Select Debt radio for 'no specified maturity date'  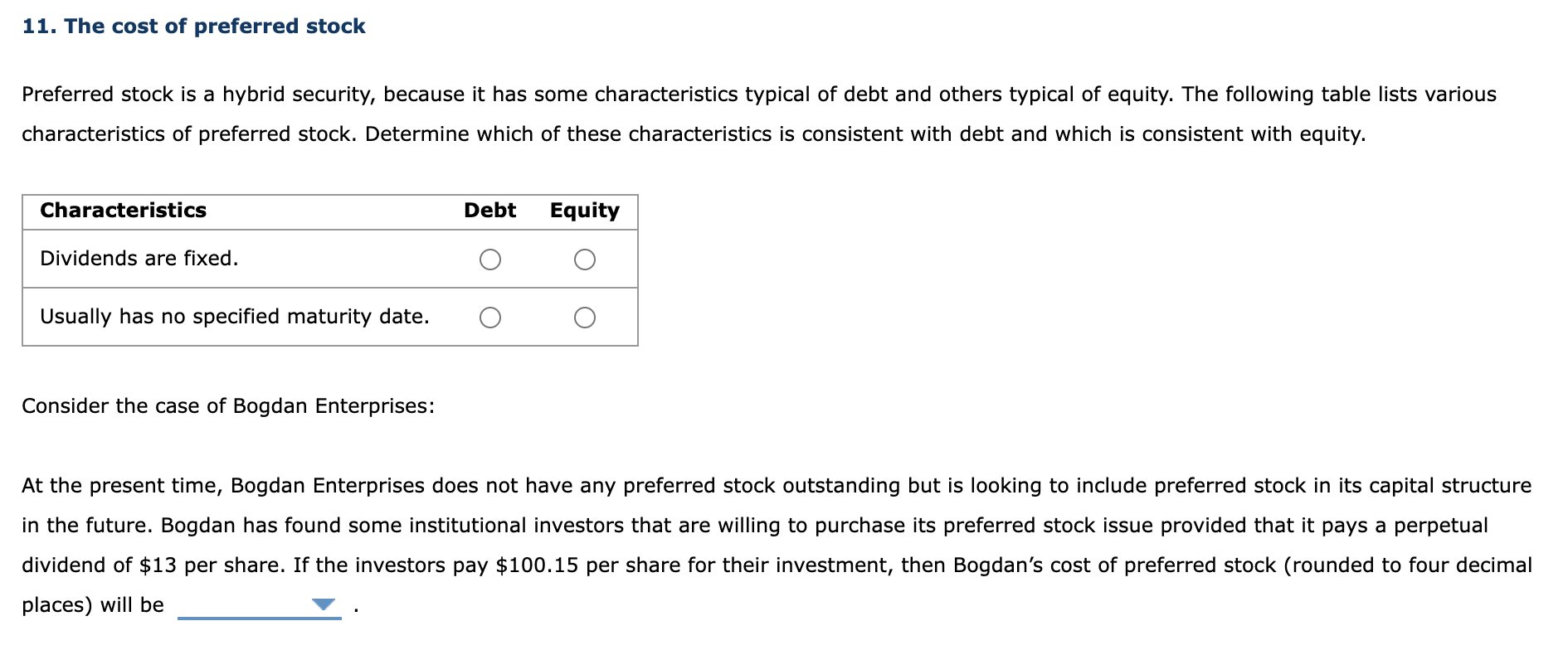pos(491,317)
